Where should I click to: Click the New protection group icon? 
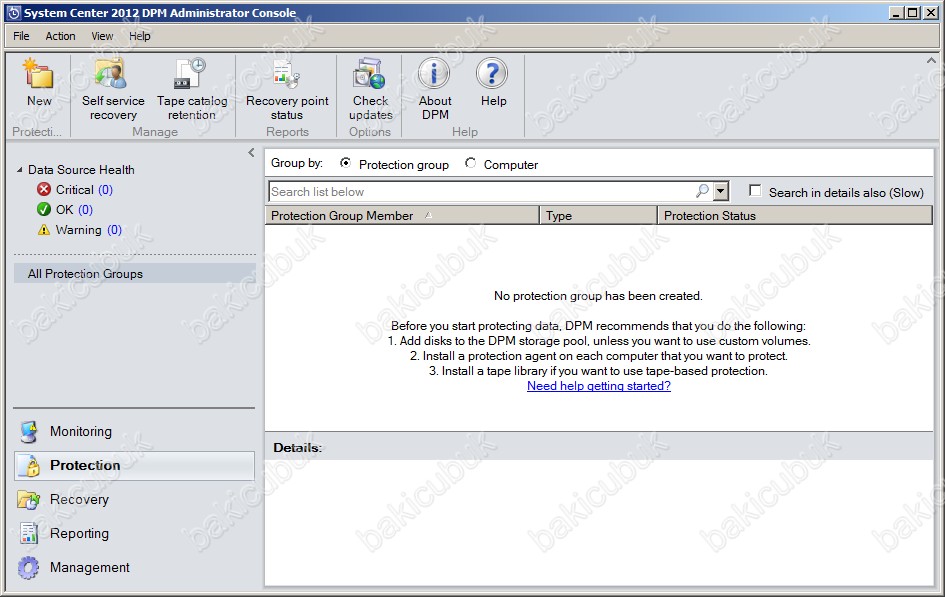(x=39, y=74)
